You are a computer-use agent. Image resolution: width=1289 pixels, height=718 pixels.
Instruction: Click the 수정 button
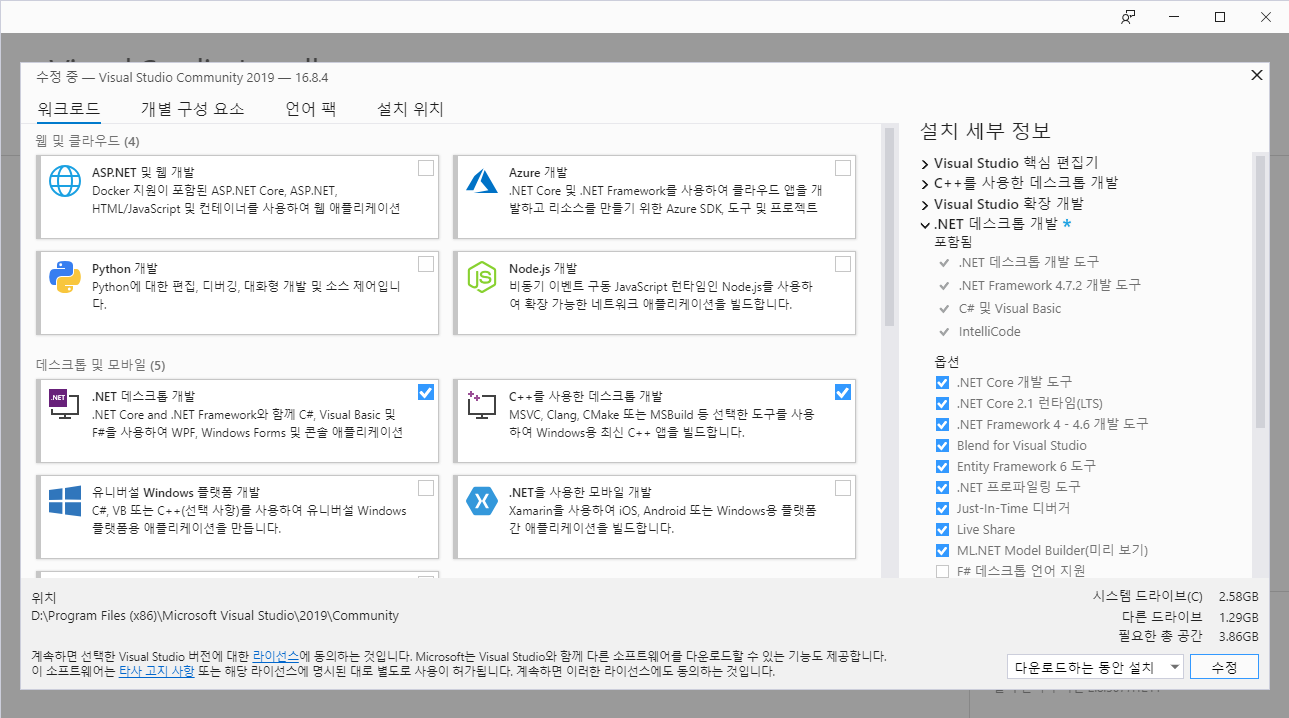coord(1224,667)
